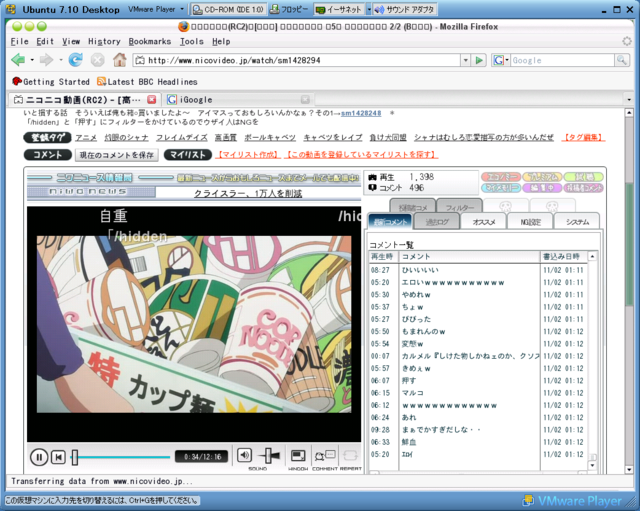
Task: Close the iGoogle tab
Action: coord(305,99)
